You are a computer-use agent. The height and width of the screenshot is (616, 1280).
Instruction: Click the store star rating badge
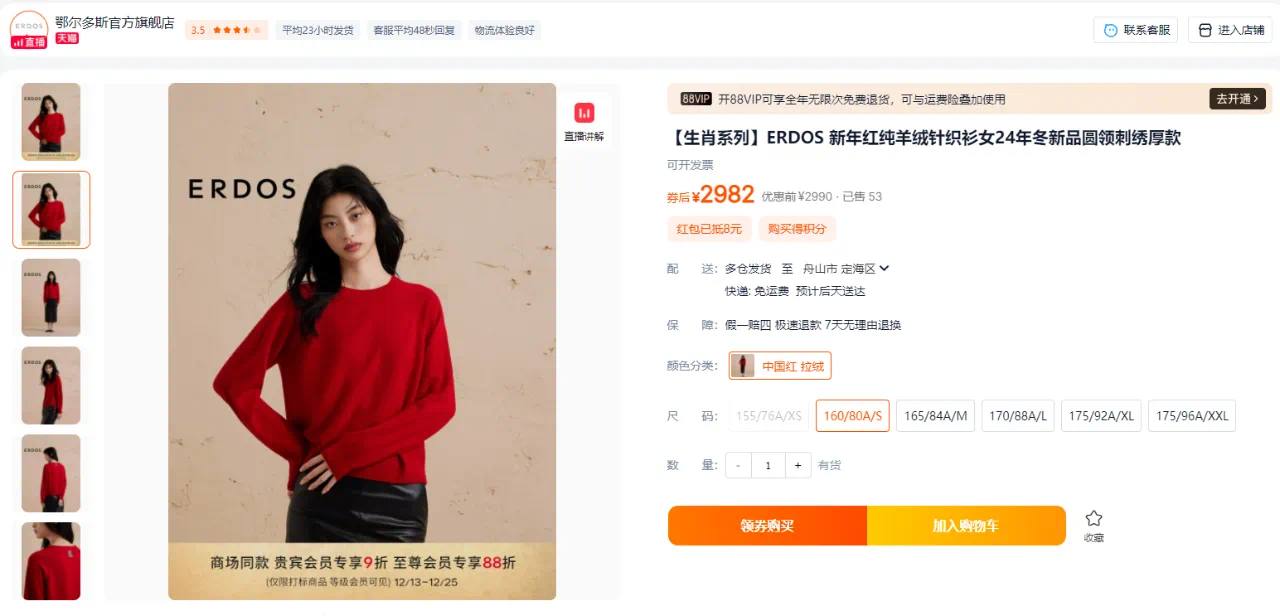(226, 30)
